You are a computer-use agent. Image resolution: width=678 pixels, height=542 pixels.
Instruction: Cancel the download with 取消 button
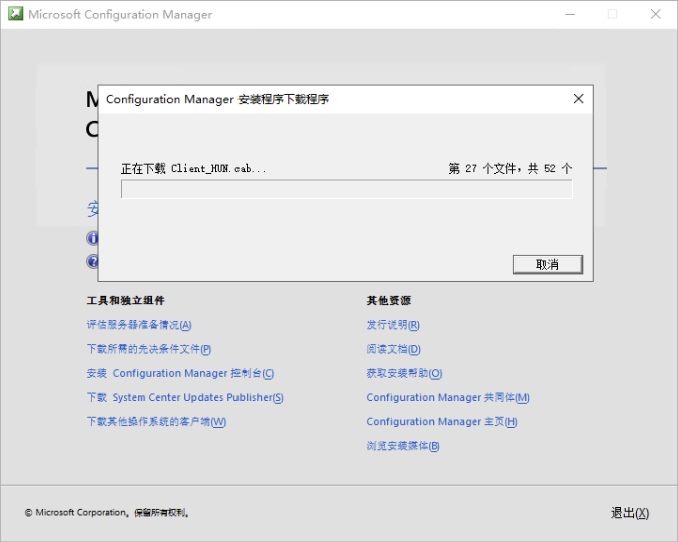(x=547, y=264)
